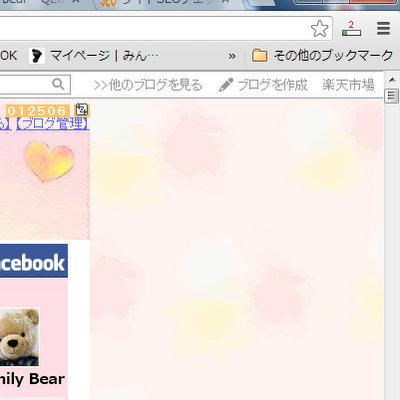Open the teddy bear profile picture
Viewport: 400px width, 400px height.
tap(19, 337)
